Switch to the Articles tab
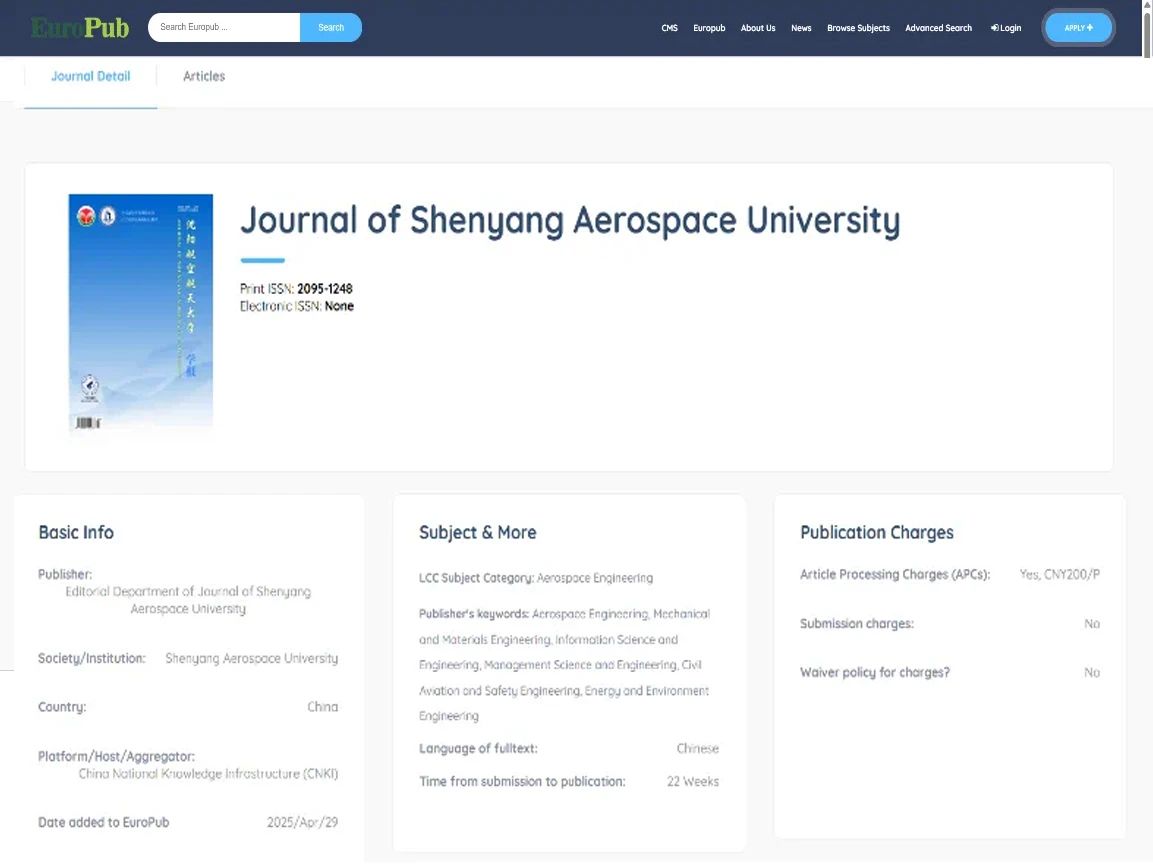Screen dimensions: 1153x864 pos(204,76)
